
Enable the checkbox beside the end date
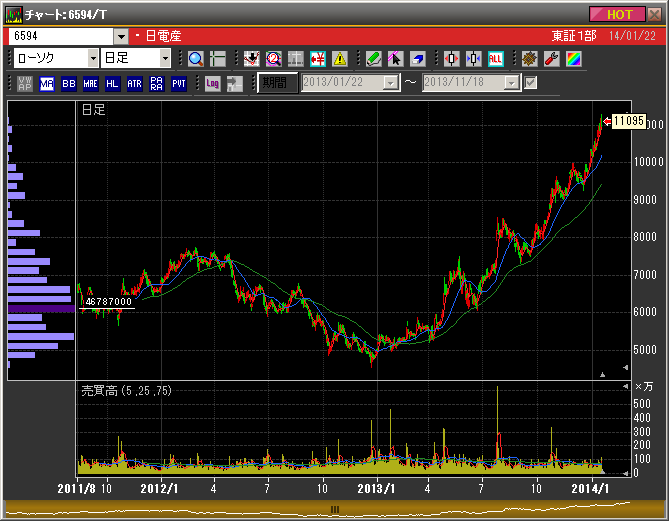click(x=531, y=83)
